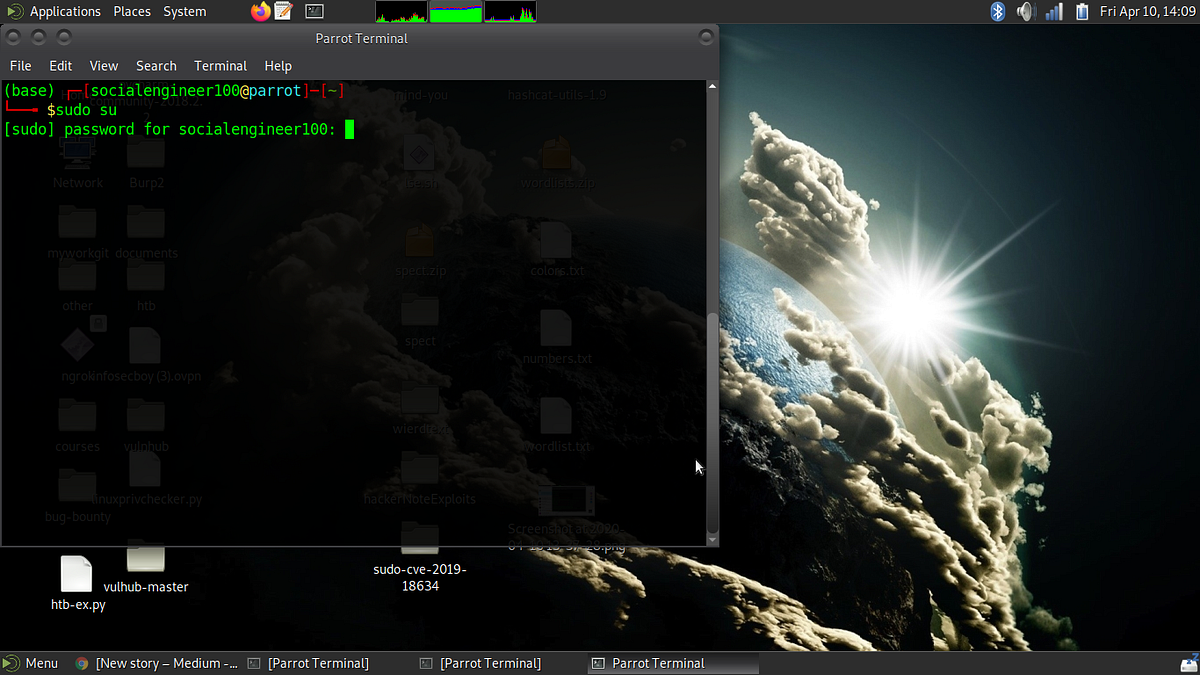Viewport: 1200px width, 675px height.
Task: Open the Applications menu
Action: [x=64, y=11]
